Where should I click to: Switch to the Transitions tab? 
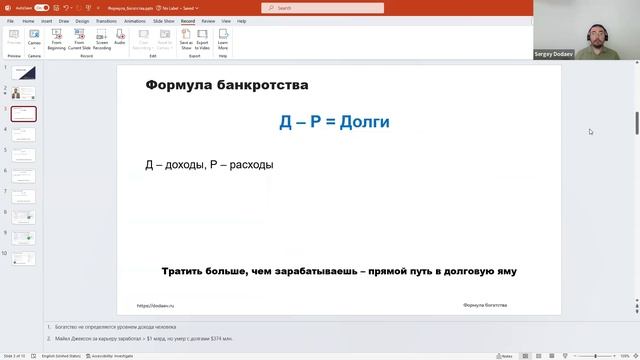point(106,21)
